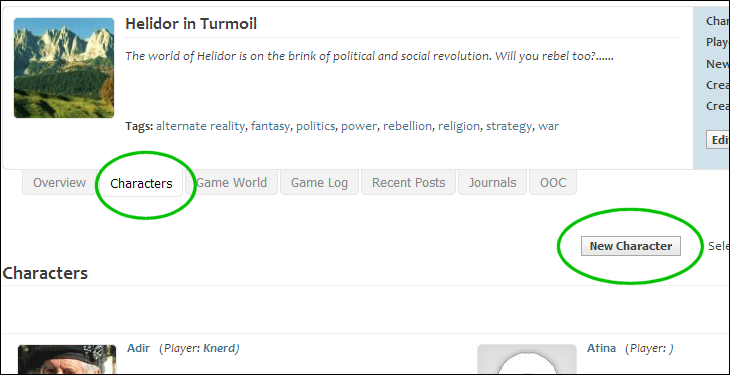Click the Helidor mountain landscape thumbnail
730x375 pixels.
[x=64, y=68]
